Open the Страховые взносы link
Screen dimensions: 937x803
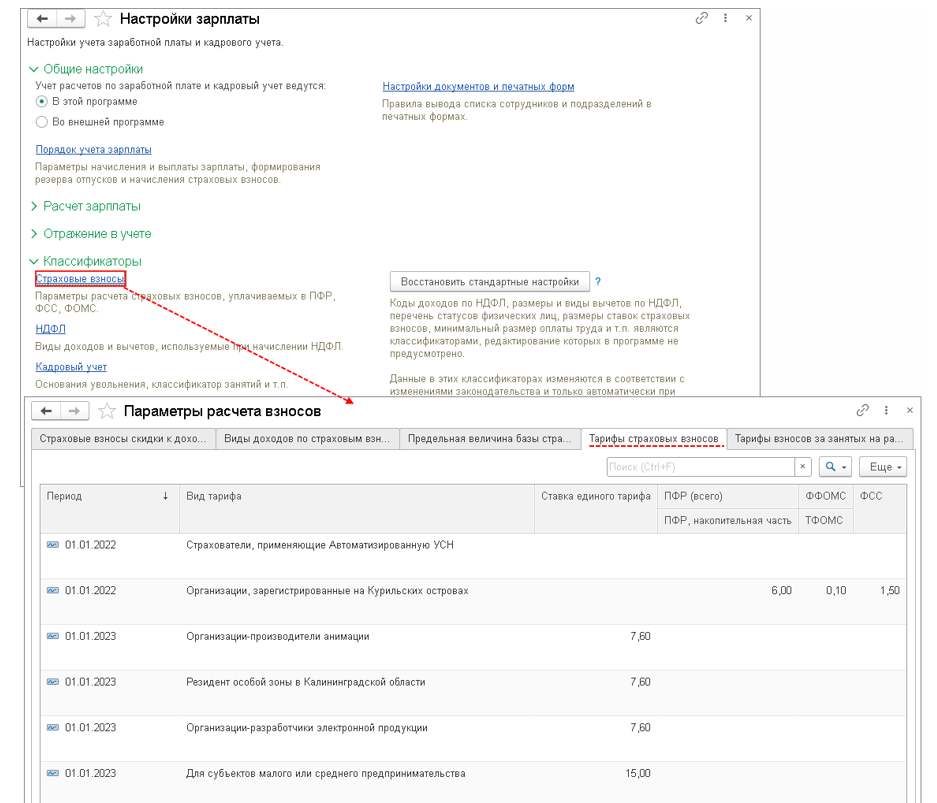pos(80,278)
